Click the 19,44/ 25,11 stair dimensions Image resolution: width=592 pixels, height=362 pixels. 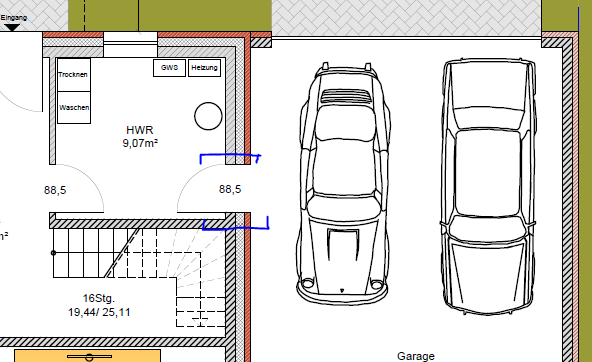[99, 312]
